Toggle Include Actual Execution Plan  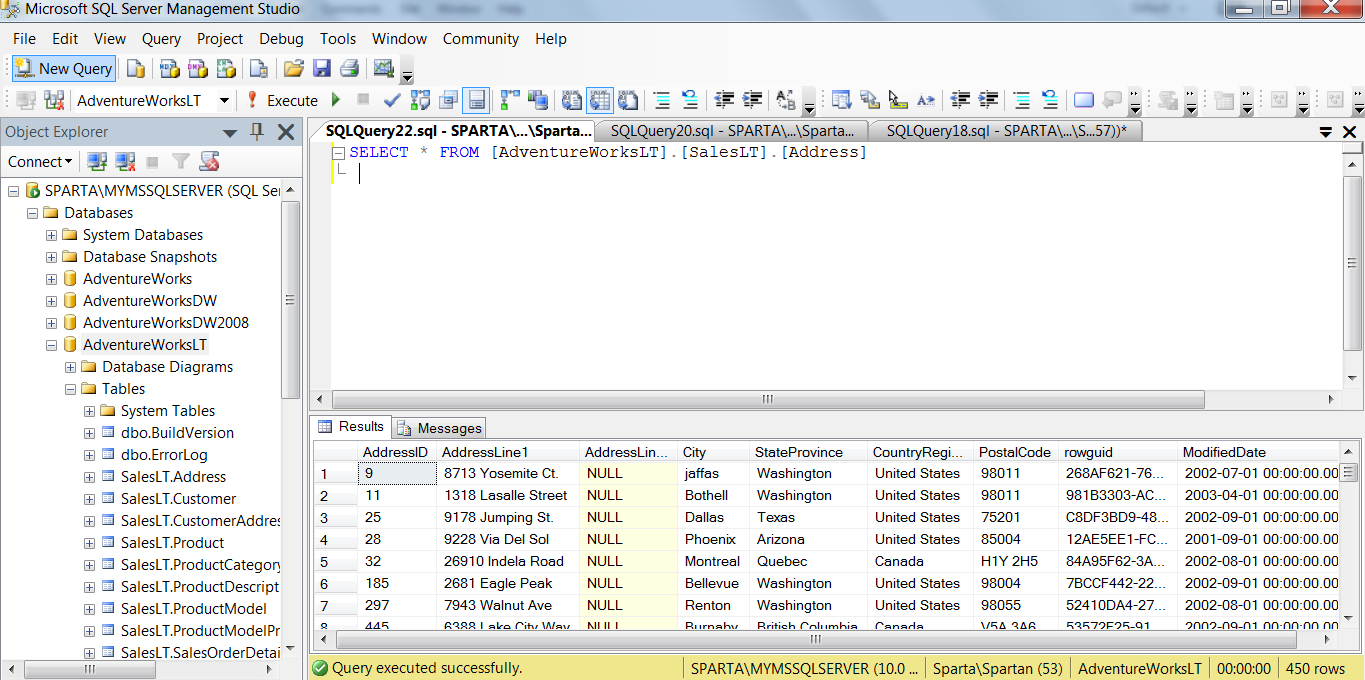click(x=510, y=100)
